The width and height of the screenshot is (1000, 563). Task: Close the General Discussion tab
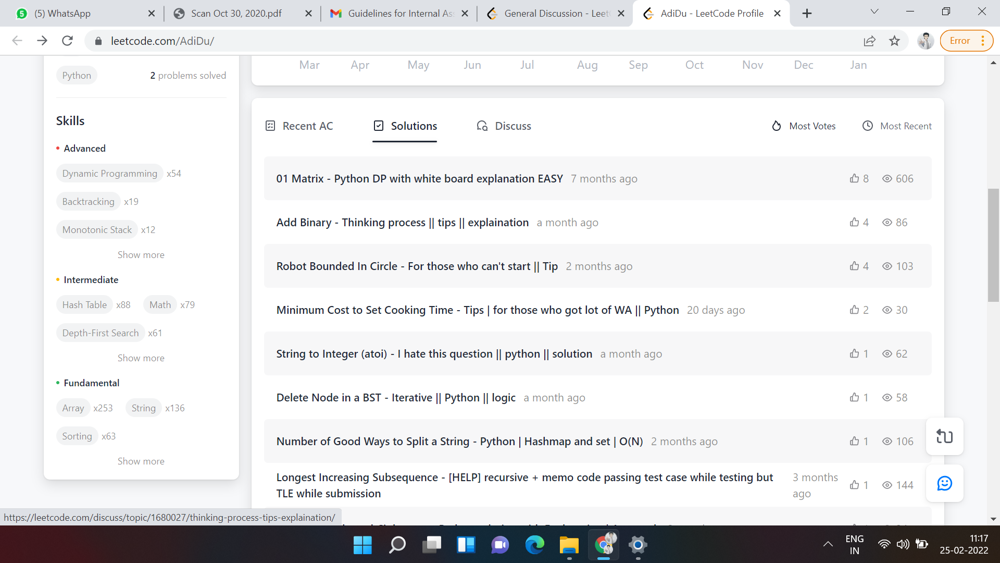[621, 13]
